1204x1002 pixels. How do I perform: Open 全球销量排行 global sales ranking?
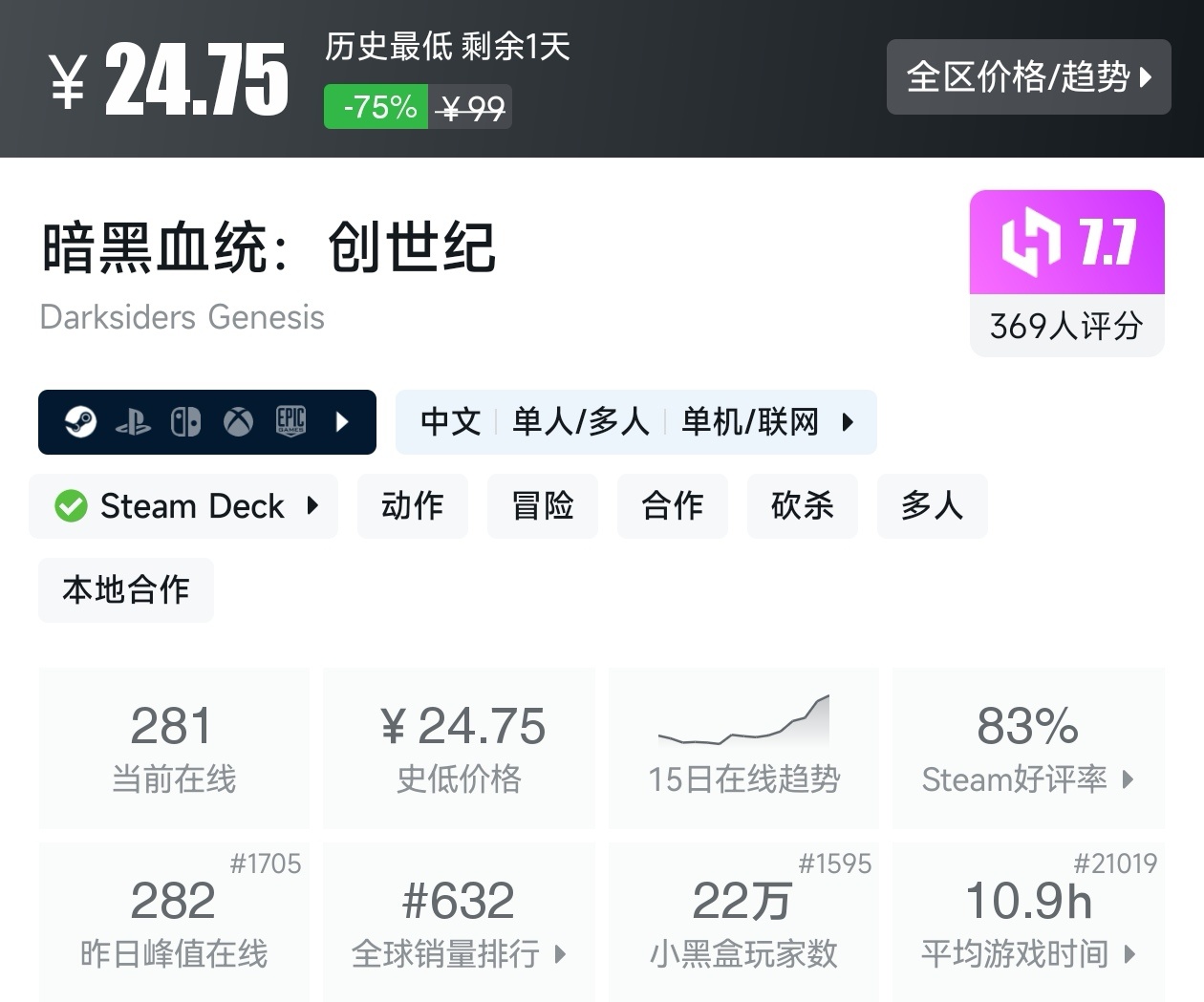coord(459,952)
